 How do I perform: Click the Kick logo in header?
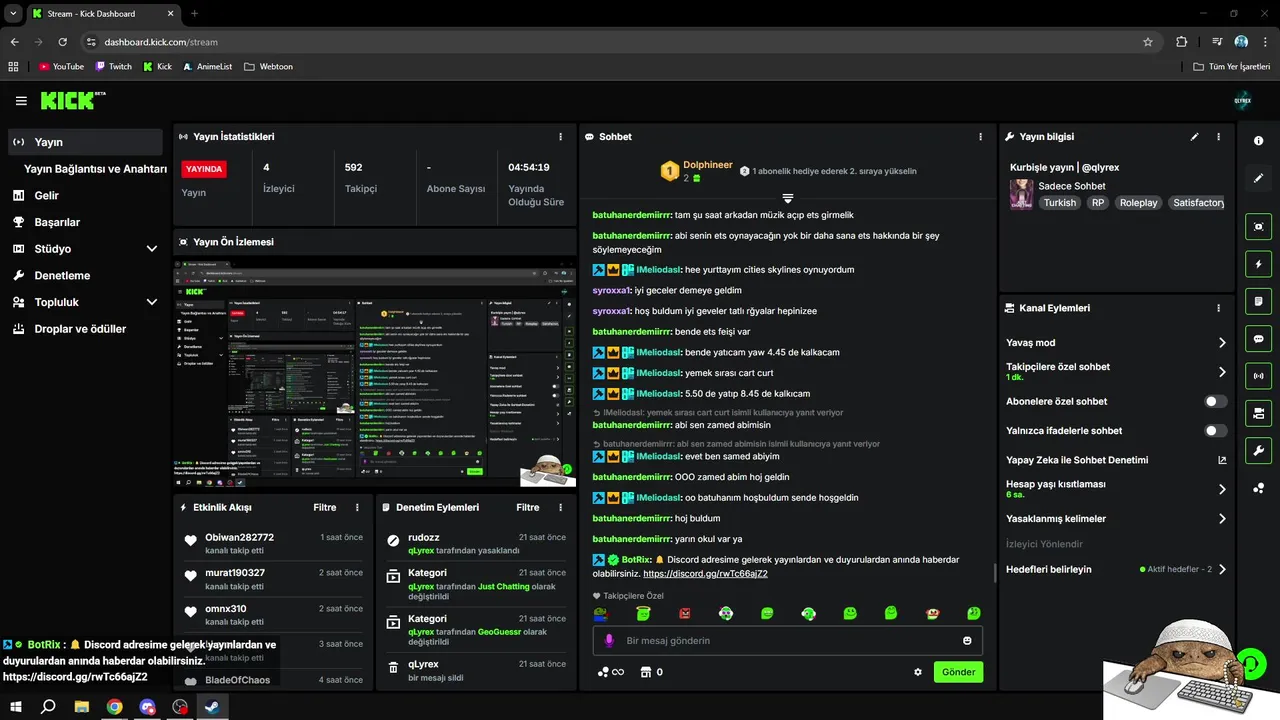point(72,100)
